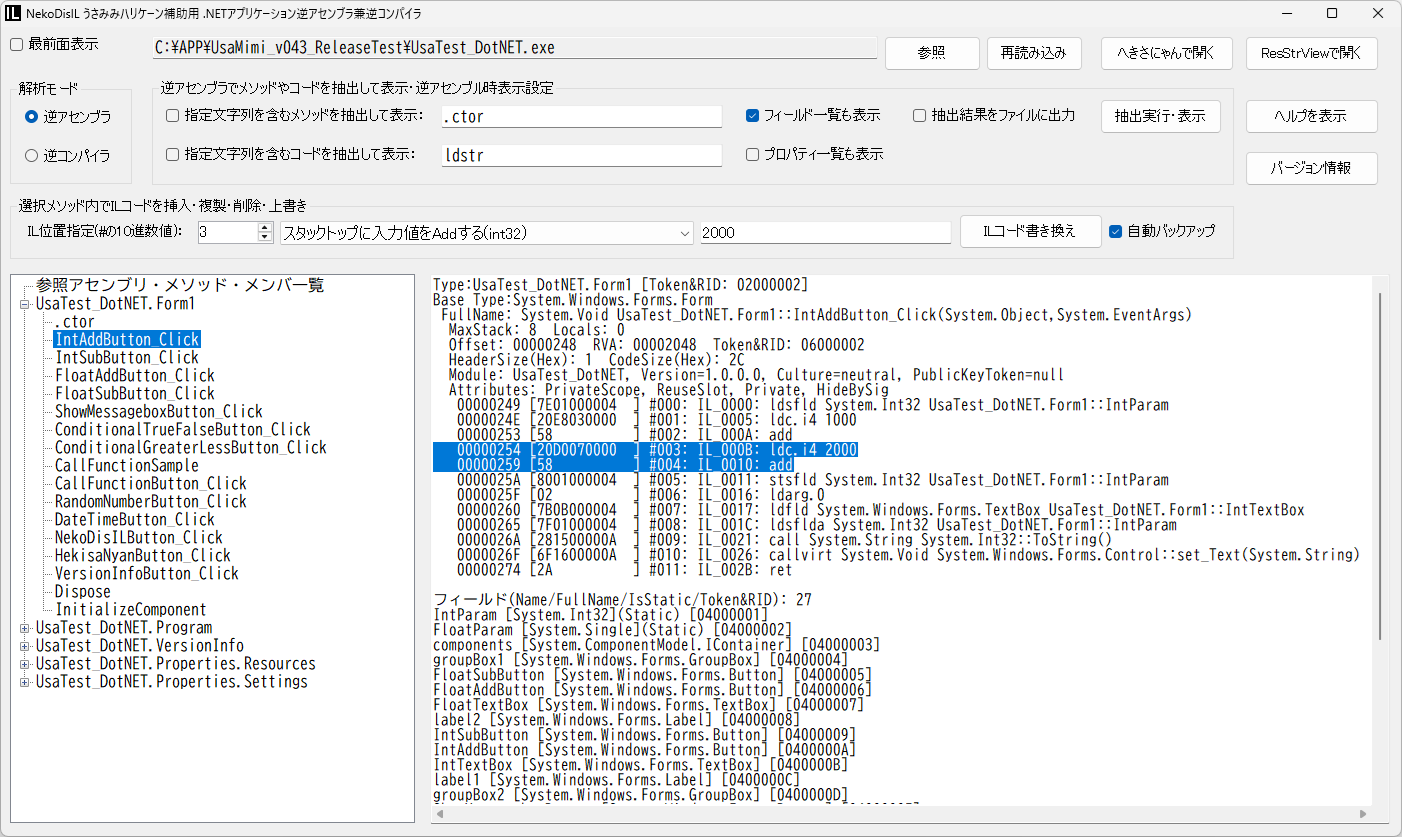Image resolution: width=1402 pixels, height=837 pixels.
Task: Click the 参照アセンブリ・メソッド・メンバ一覧 root node
Action: click(180, 286)
